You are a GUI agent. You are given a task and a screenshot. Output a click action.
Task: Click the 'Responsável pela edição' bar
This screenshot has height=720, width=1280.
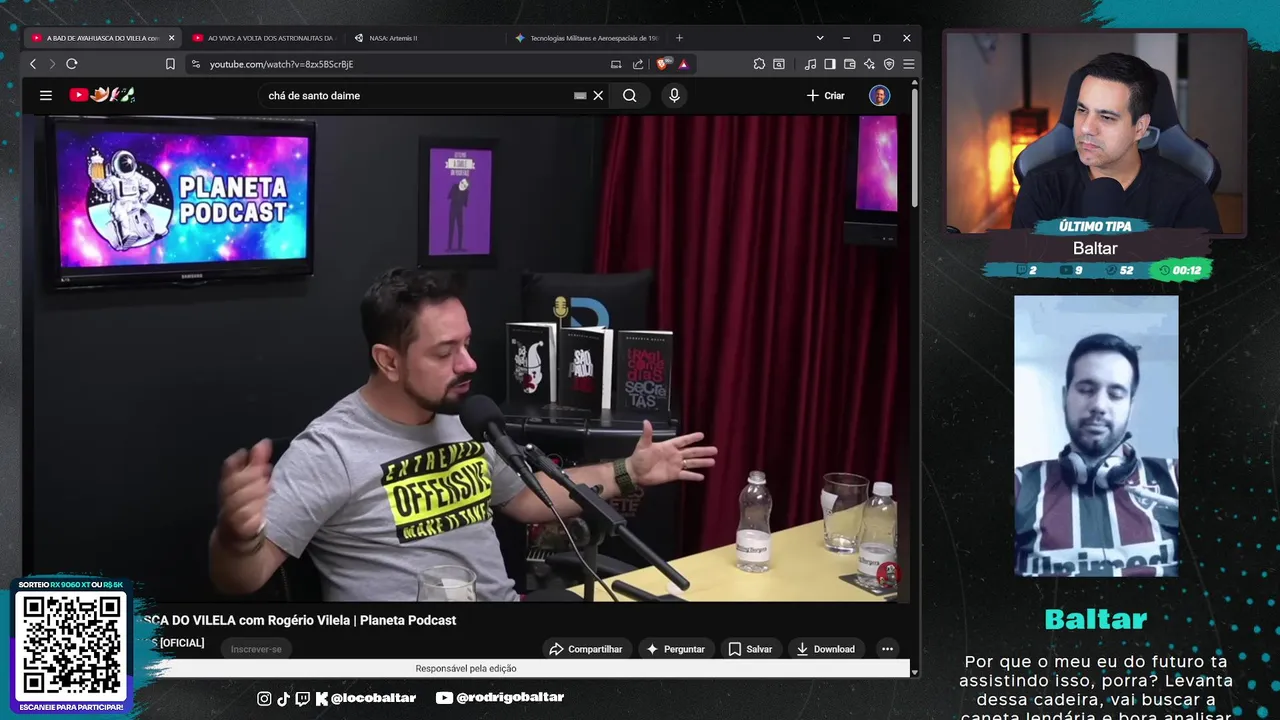coord(466,669)
